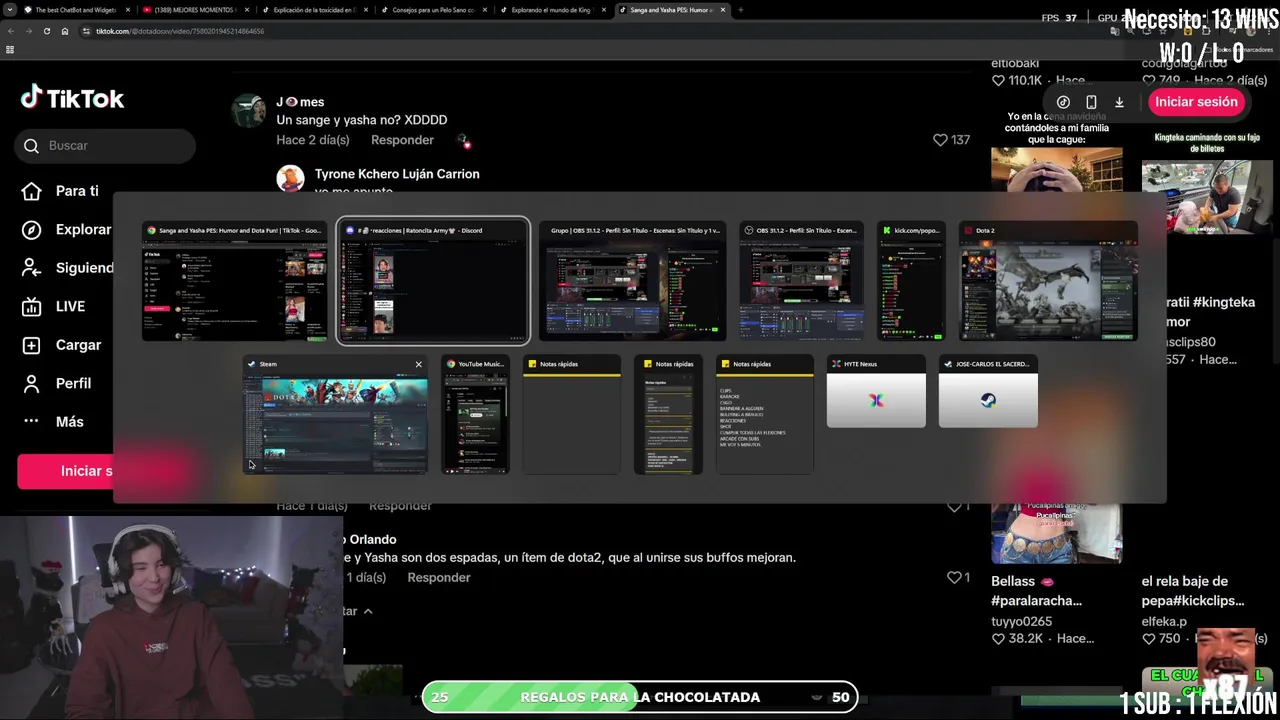Switch to the TikTok Chrome window thumbnail
This screenshot has height=720, width=1280.
234,281
